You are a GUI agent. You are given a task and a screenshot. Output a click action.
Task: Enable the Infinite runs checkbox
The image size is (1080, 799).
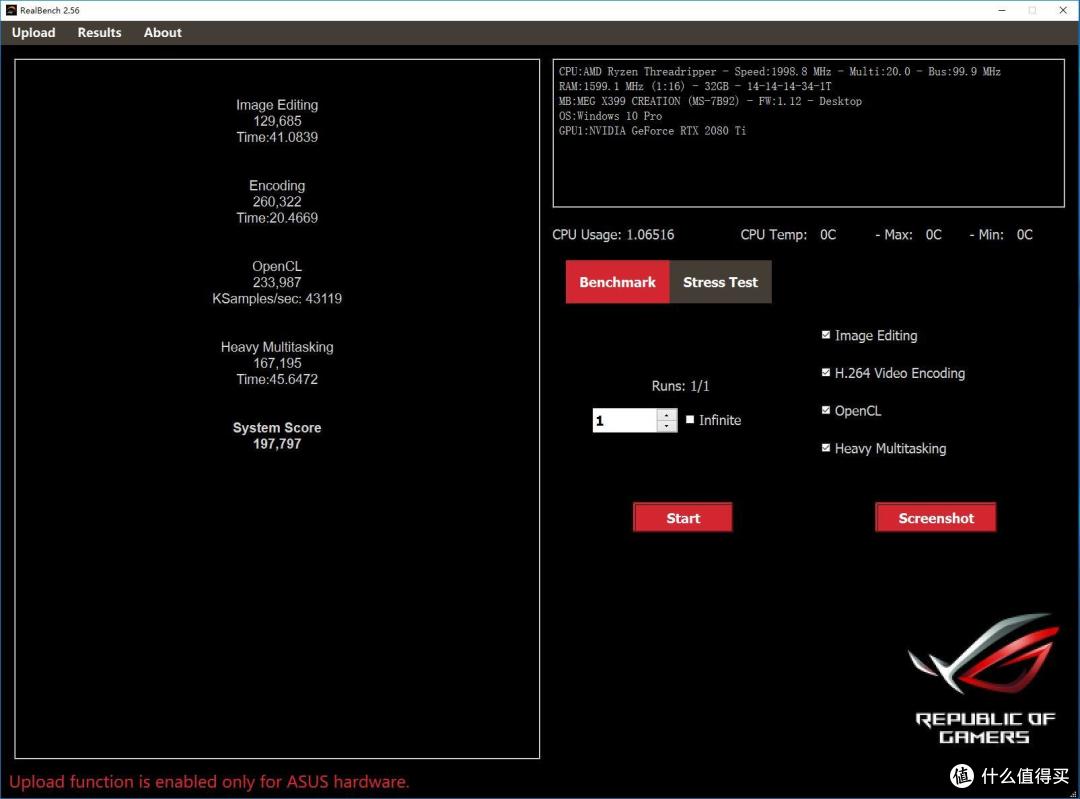690,419
